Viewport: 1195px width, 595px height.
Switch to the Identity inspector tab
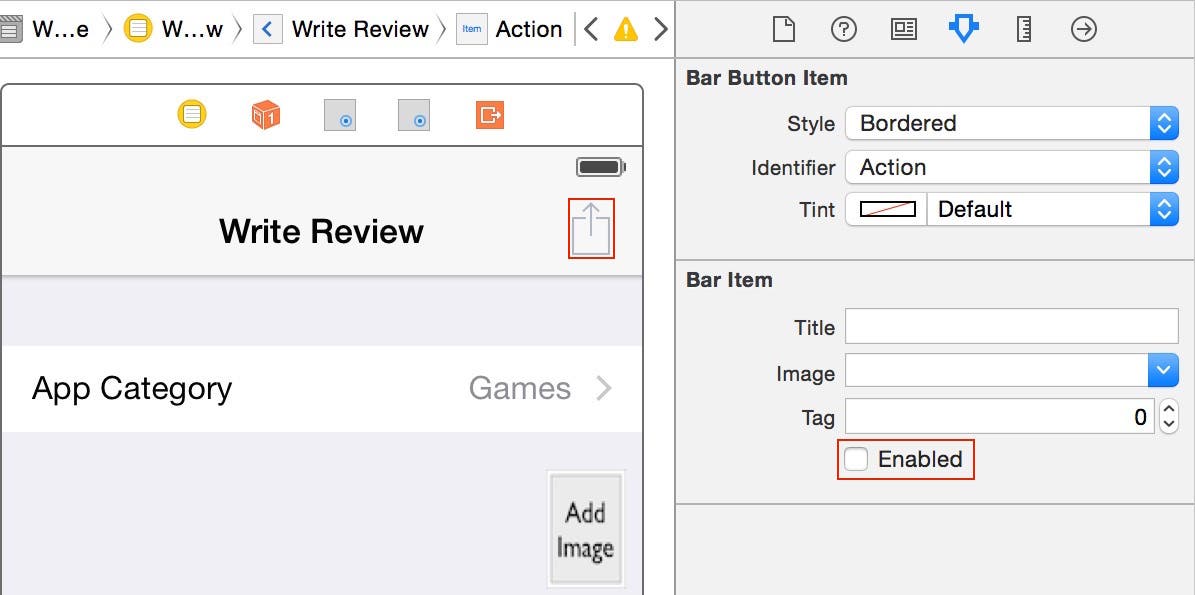[x=904, y=30]
